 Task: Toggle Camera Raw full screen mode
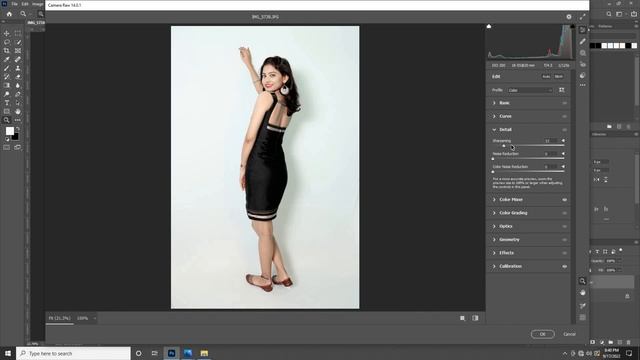582,17
